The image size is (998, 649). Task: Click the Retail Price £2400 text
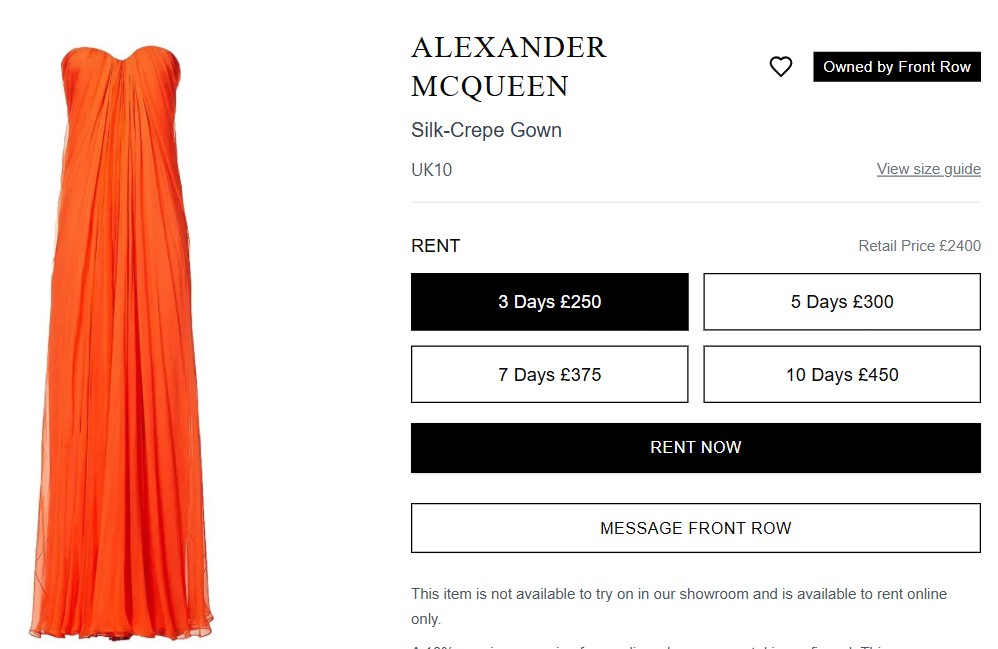point(919,245)
